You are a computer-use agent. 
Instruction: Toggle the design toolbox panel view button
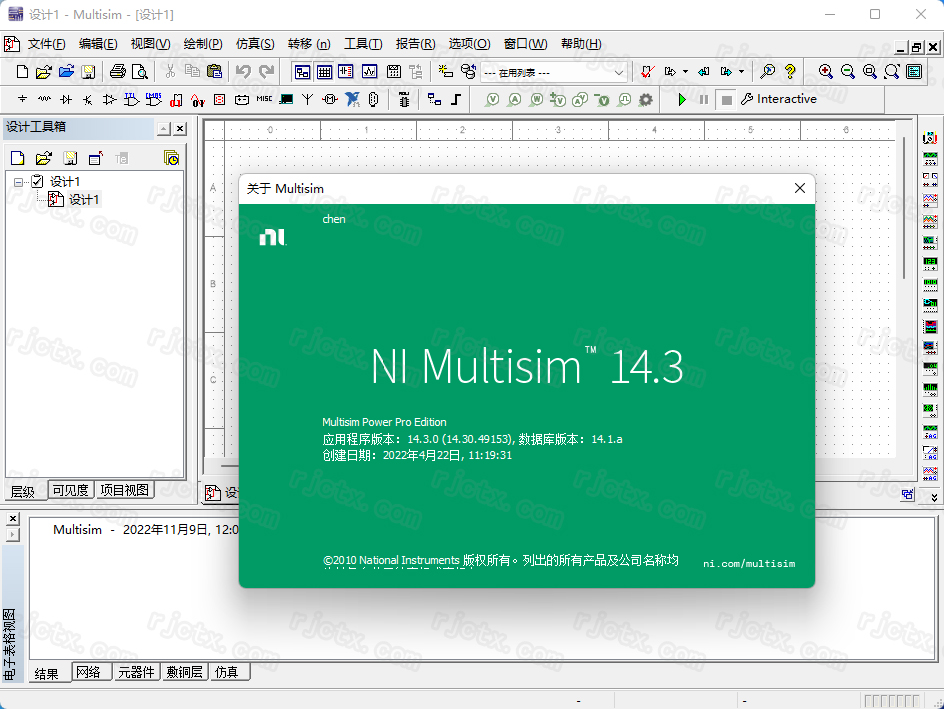pyautogui.click(x=302, y=71)
